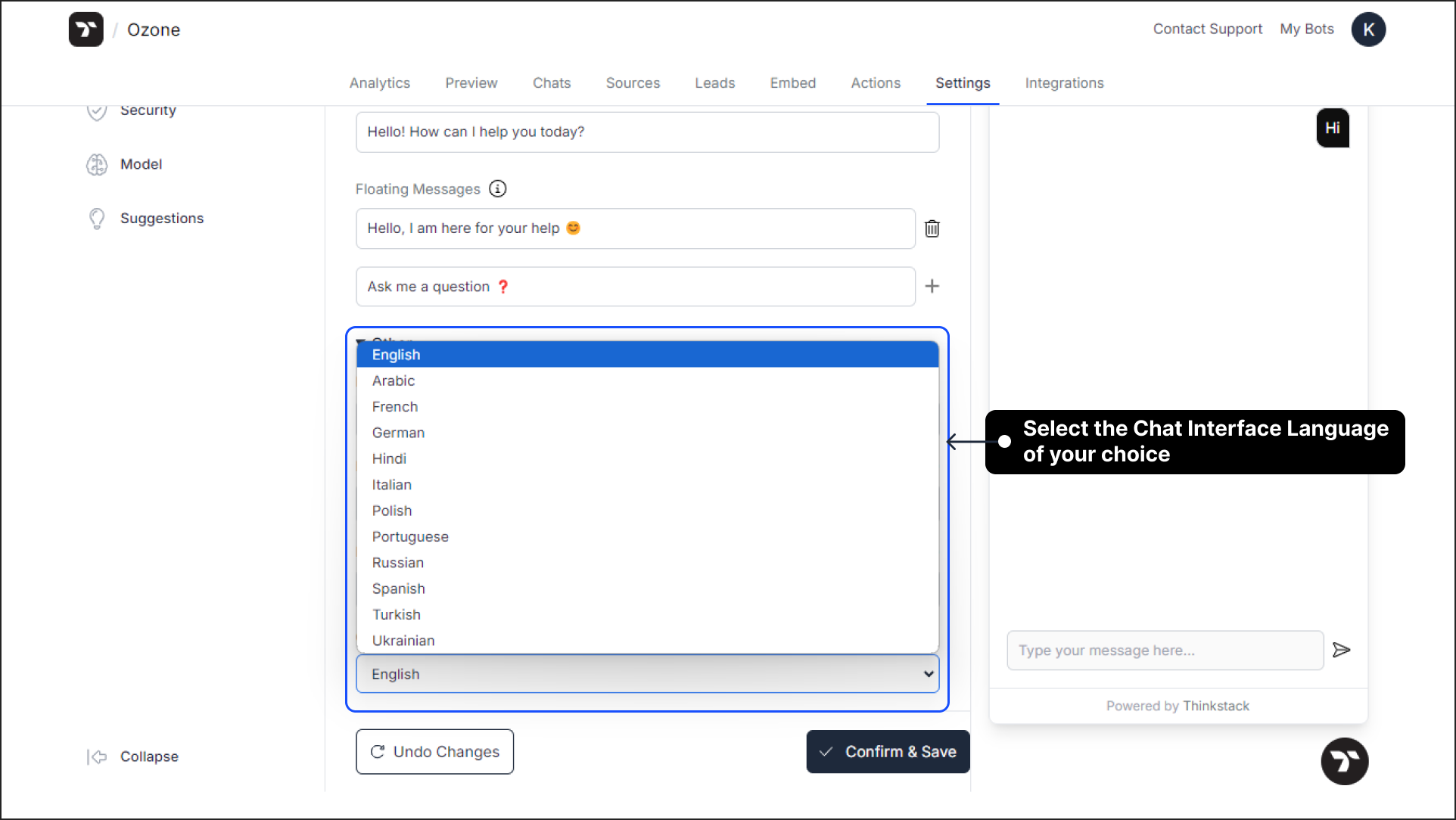This screenshot has width=1456, height=820.
Task: Open the Thinkstack powered-by link
Action: click(x=1216, y=706)
